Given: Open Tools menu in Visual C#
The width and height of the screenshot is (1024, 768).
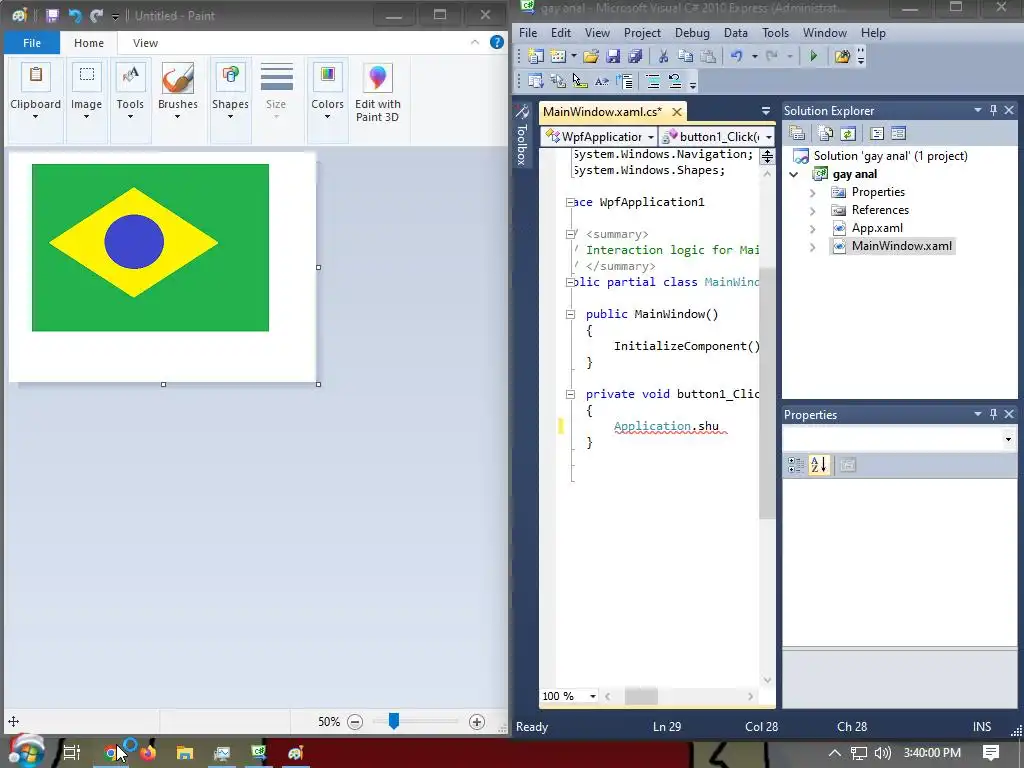Looking at the screenshot, I should [775, 33].
